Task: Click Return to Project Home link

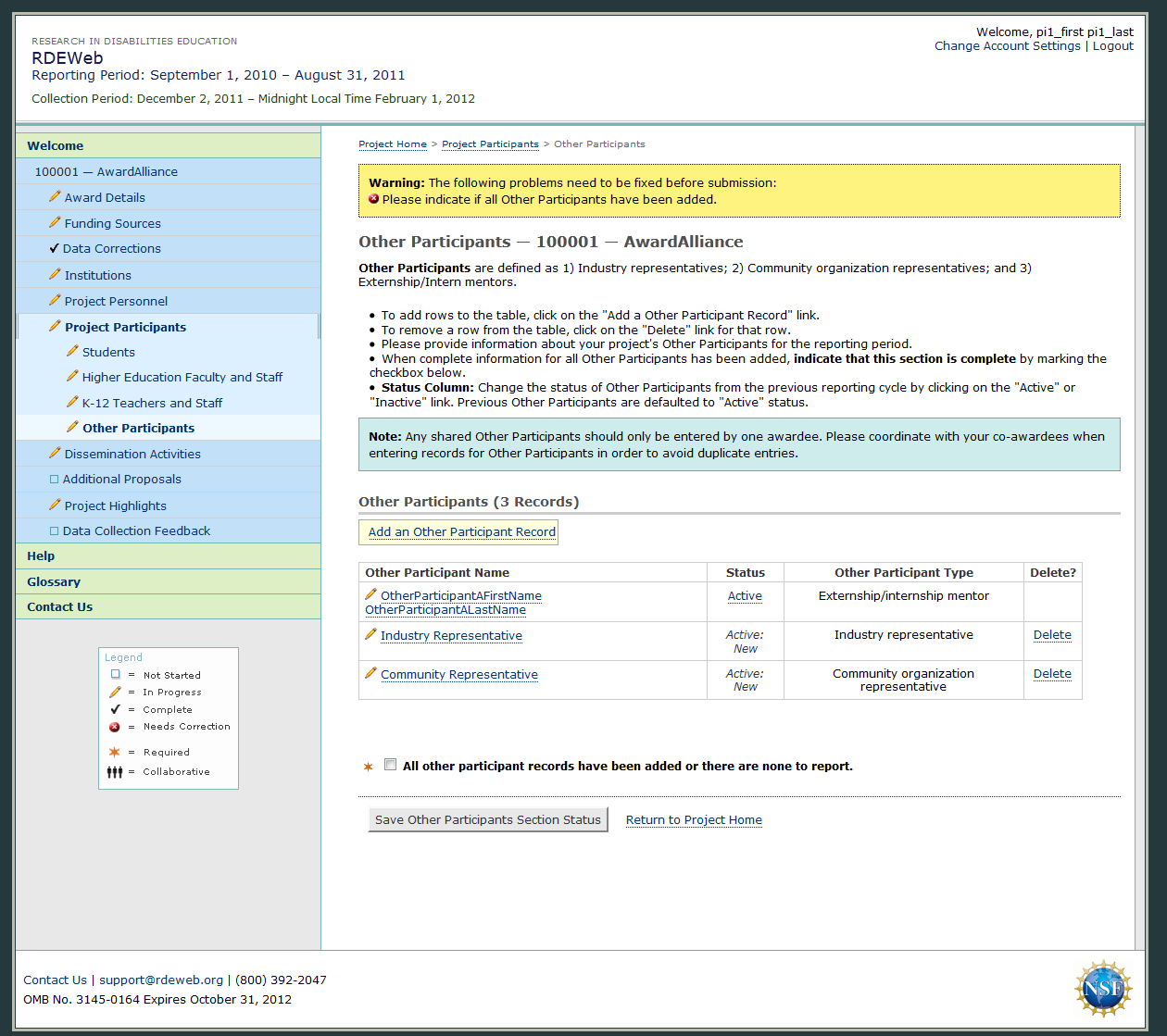Action: click(x=694, y=819)
